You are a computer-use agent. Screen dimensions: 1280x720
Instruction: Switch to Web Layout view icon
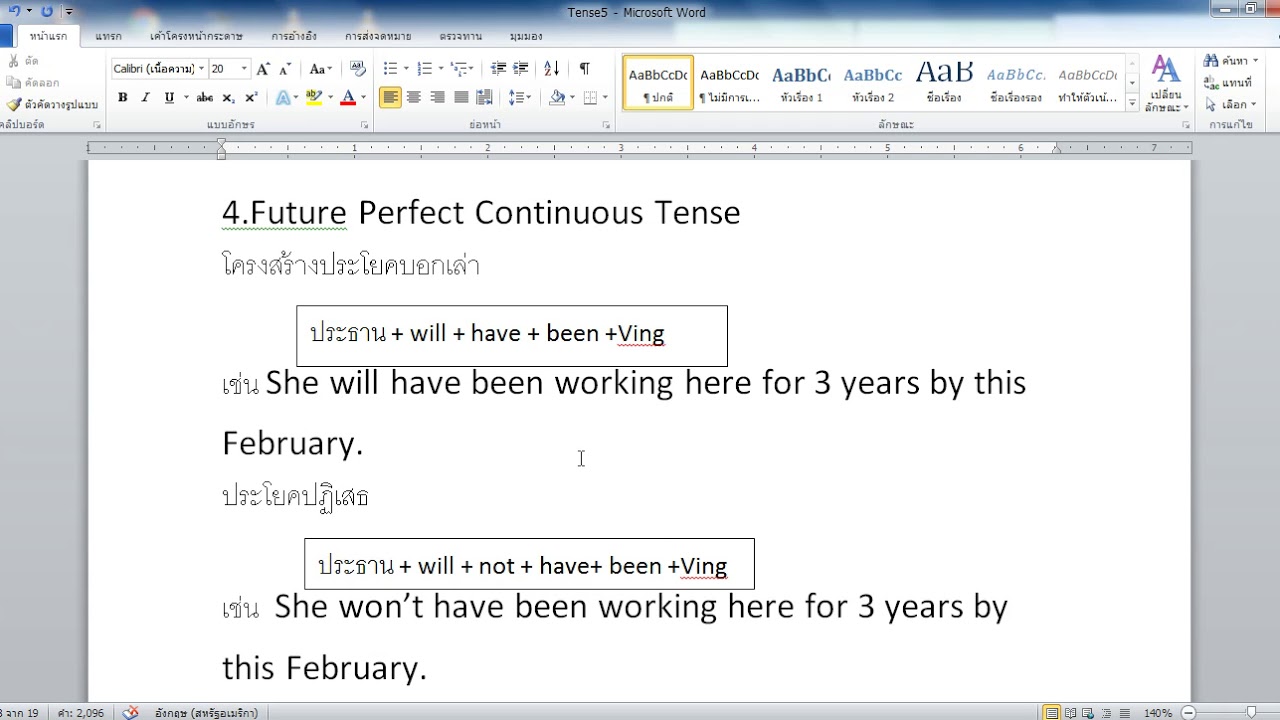pos(1089,713)
